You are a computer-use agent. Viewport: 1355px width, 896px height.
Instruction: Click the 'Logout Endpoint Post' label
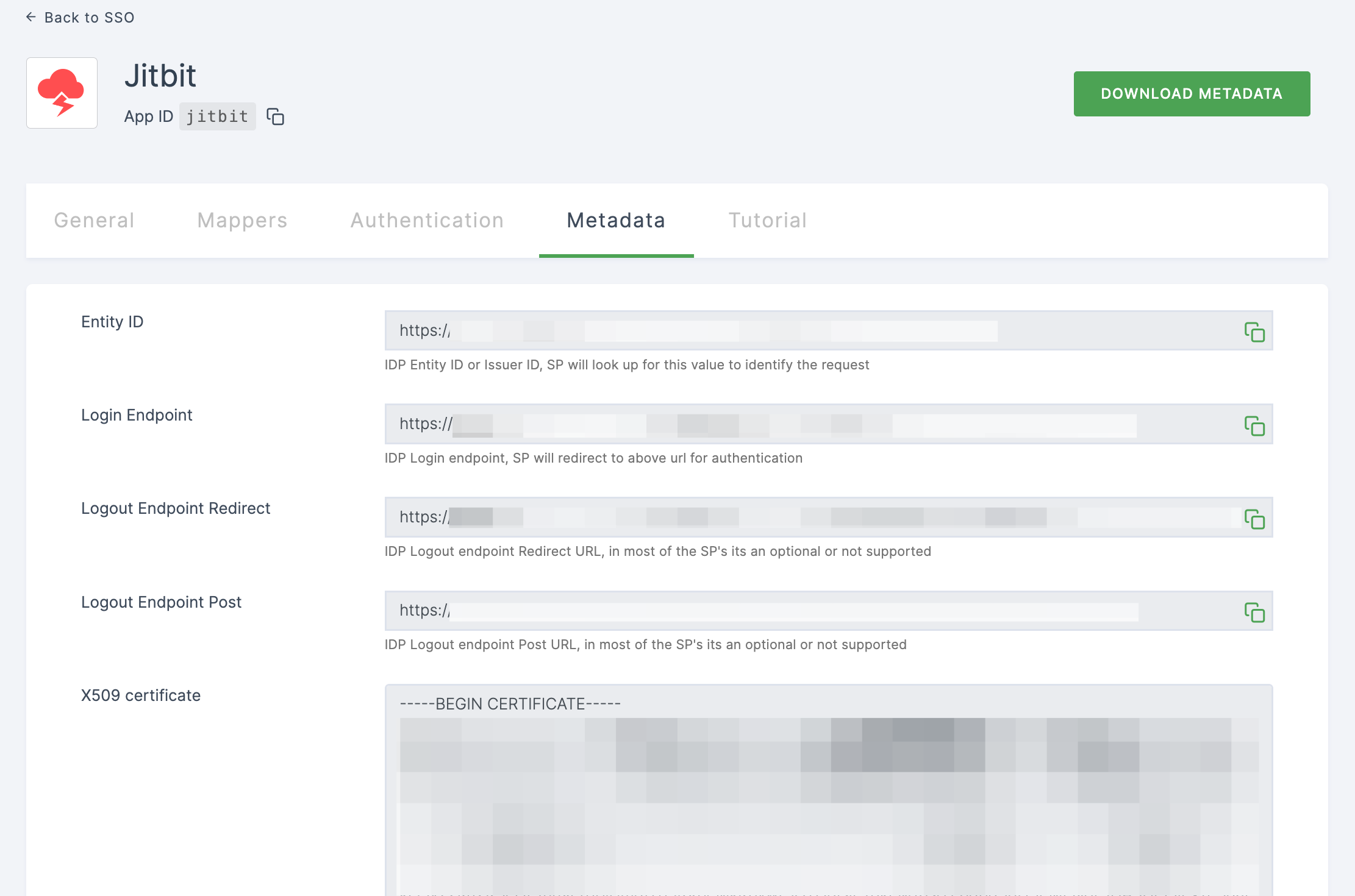pos(161,602)
